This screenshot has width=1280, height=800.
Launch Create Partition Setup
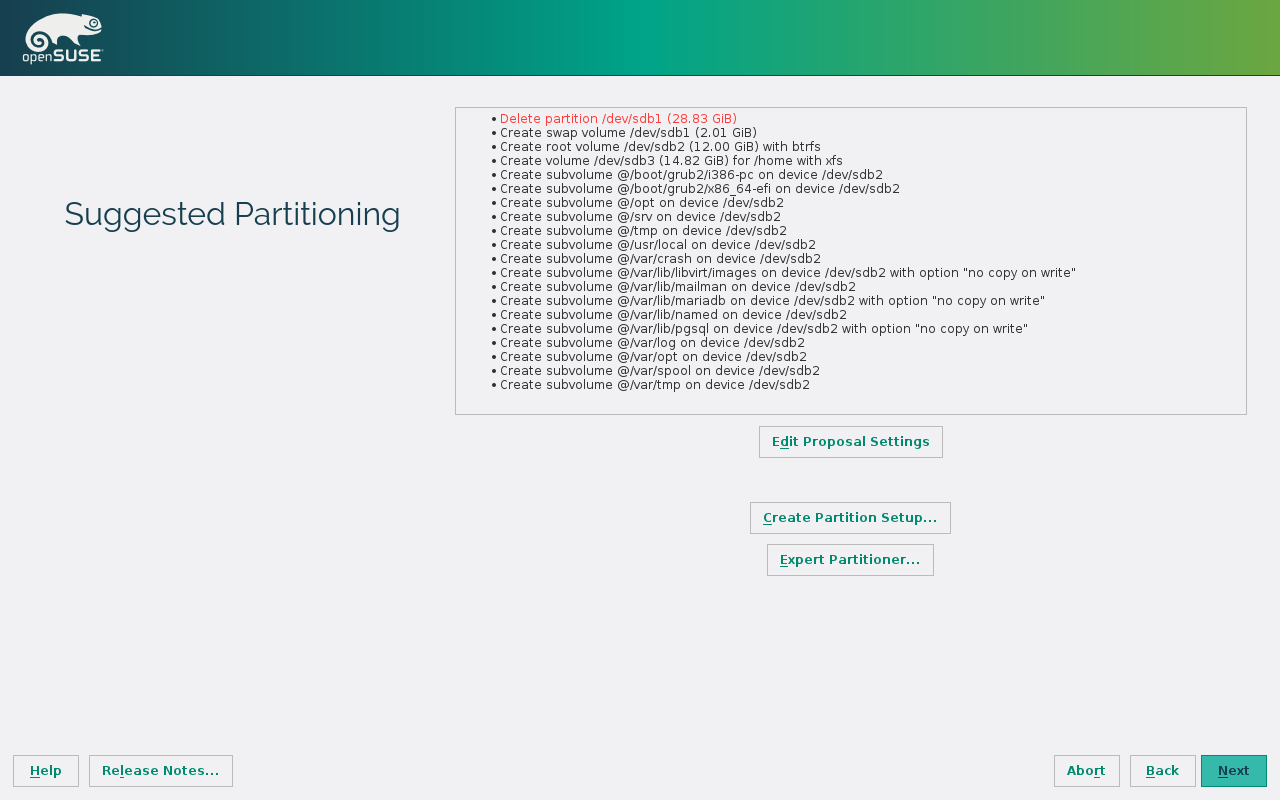[x=850, y=518]
